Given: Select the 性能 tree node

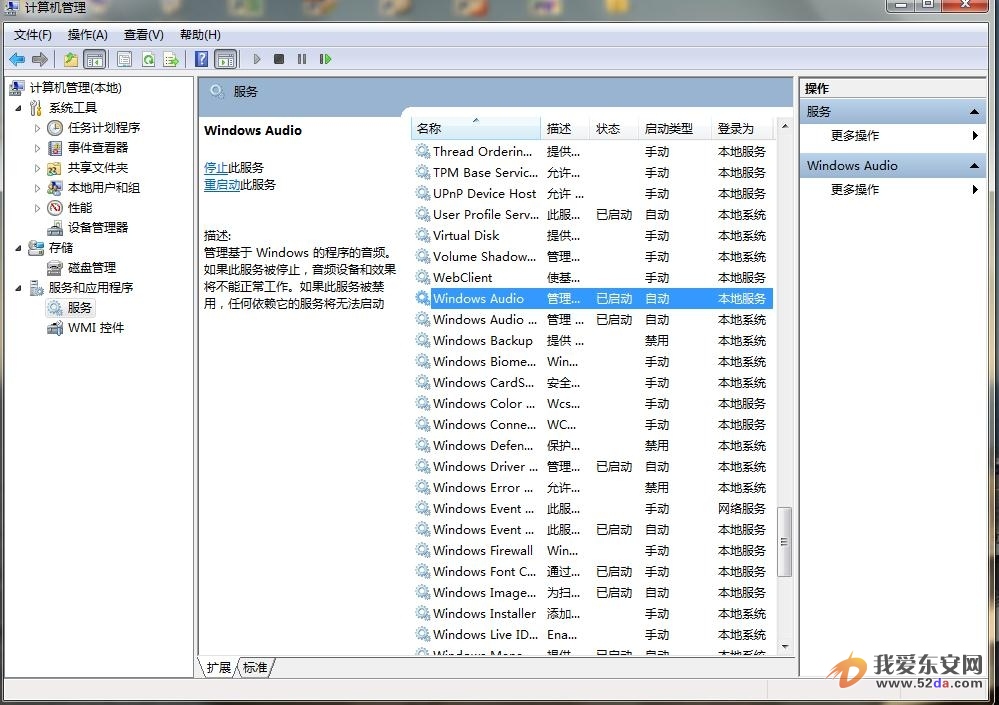Looking at the screenshot, I should point(80,208).
